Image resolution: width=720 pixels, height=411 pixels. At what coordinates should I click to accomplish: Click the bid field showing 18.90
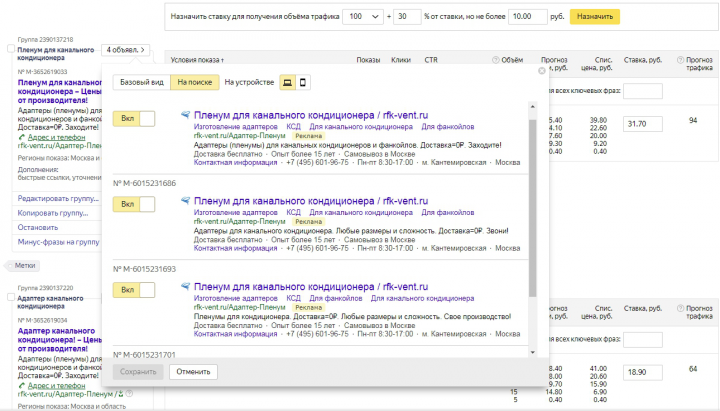click(642, 372)
